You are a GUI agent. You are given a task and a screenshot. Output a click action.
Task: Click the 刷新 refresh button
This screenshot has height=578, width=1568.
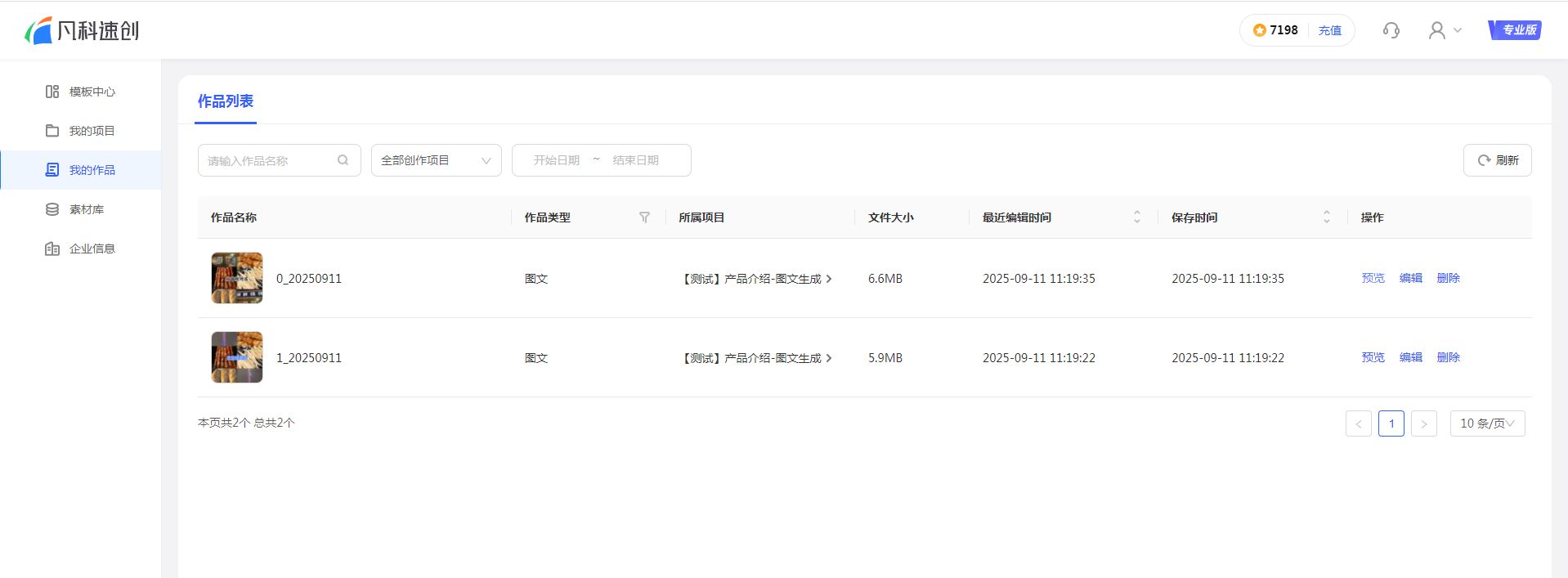(1497, 160)
